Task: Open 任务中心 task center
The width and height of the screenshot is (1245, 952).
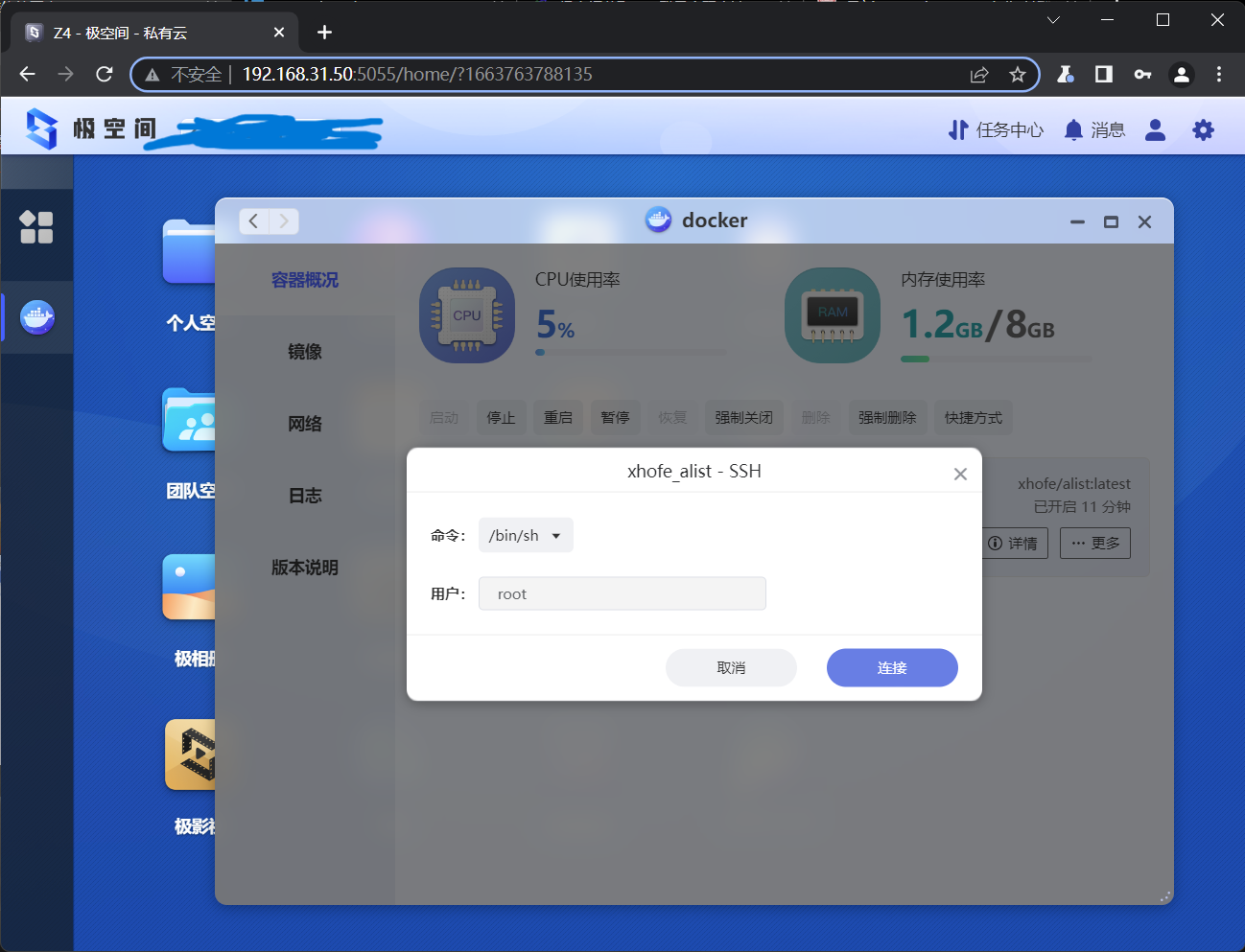Action: (996, 129)
